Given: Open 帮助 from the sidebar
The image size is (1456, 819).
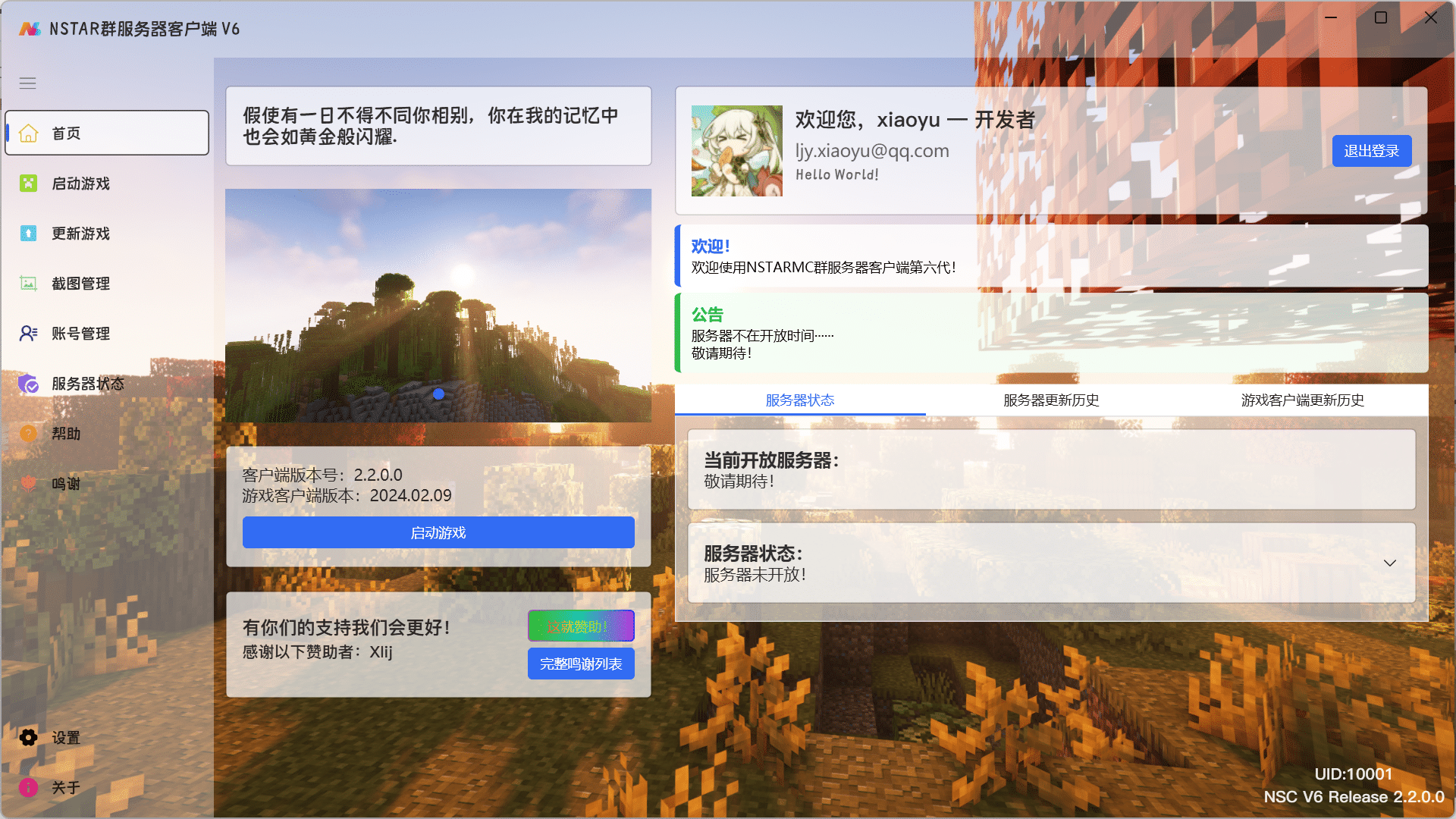Looking at the screenshot, I should (107, 434).
